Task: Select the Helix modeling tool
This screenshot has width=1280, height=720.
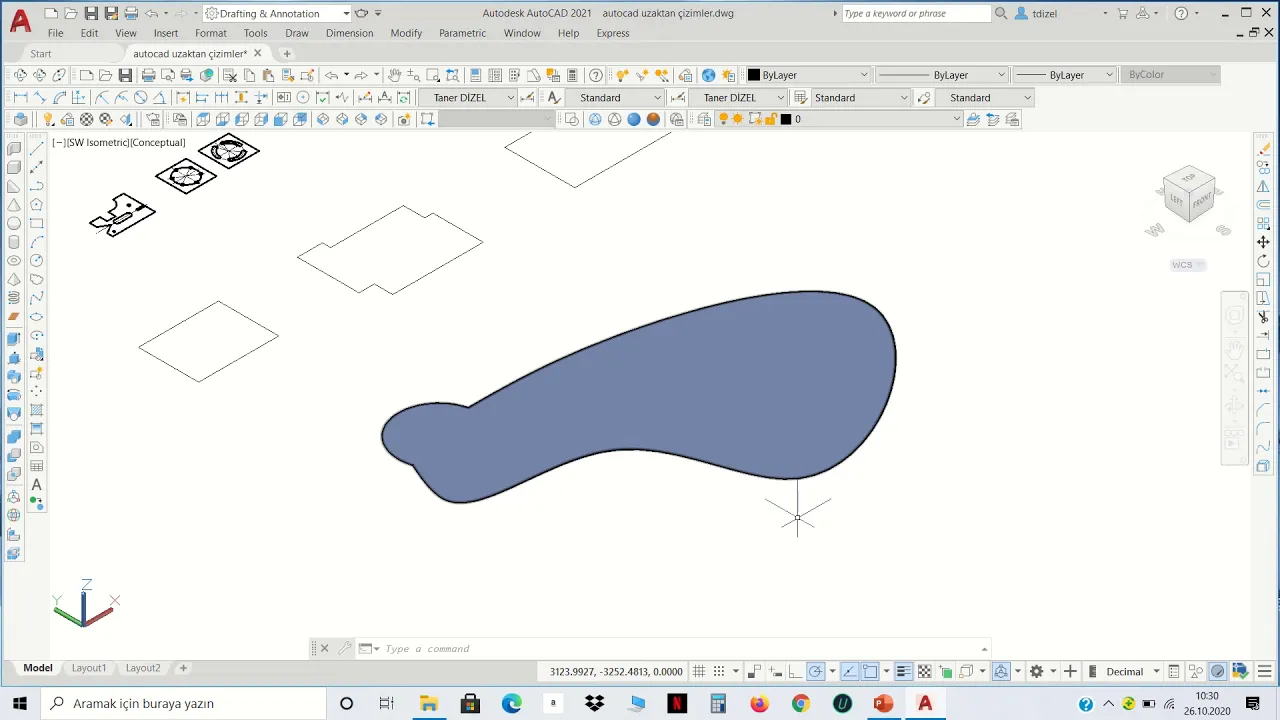Action: [14, 298]
